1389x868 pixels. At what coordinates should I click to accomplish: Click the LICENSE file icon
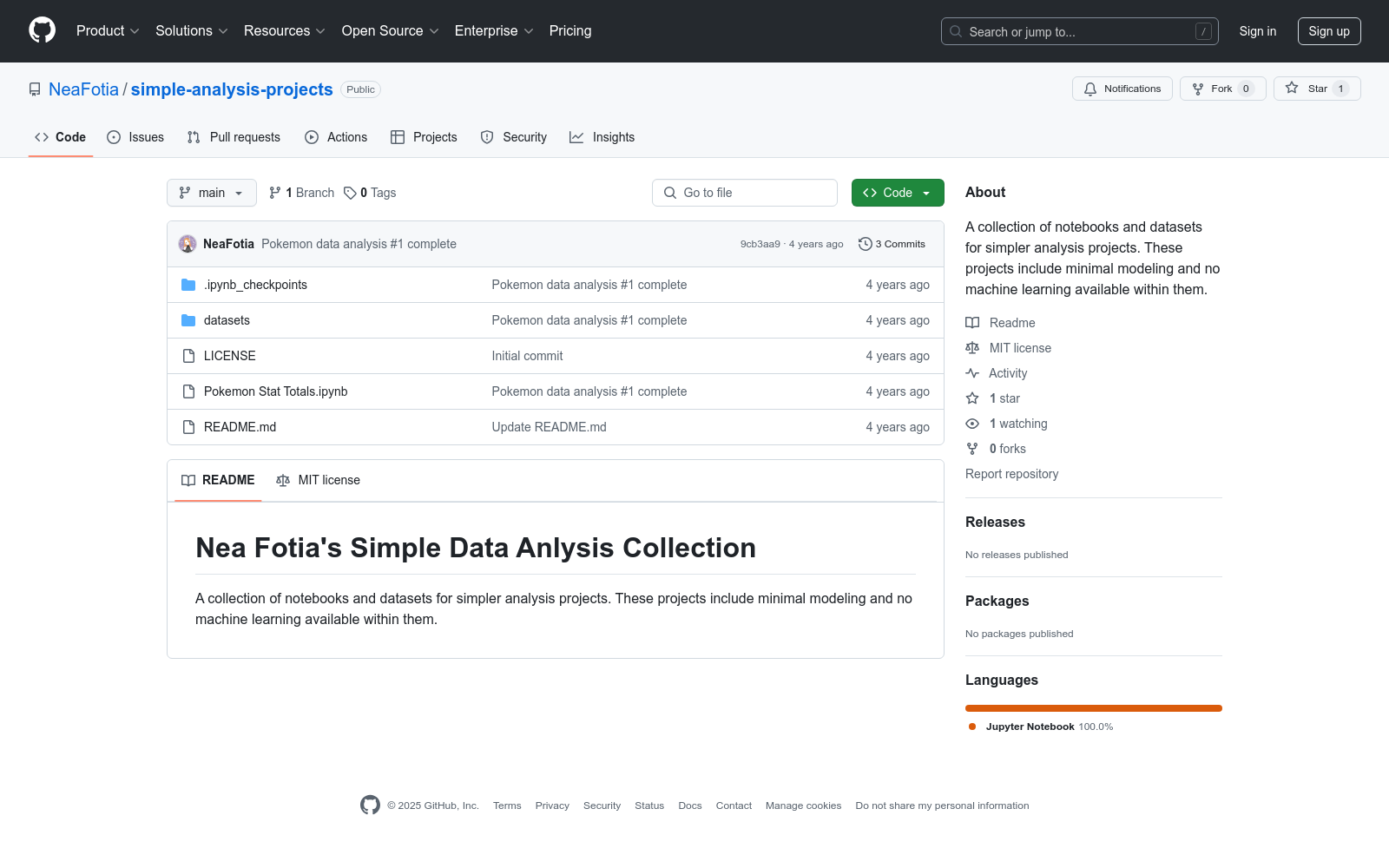(188, 356)
